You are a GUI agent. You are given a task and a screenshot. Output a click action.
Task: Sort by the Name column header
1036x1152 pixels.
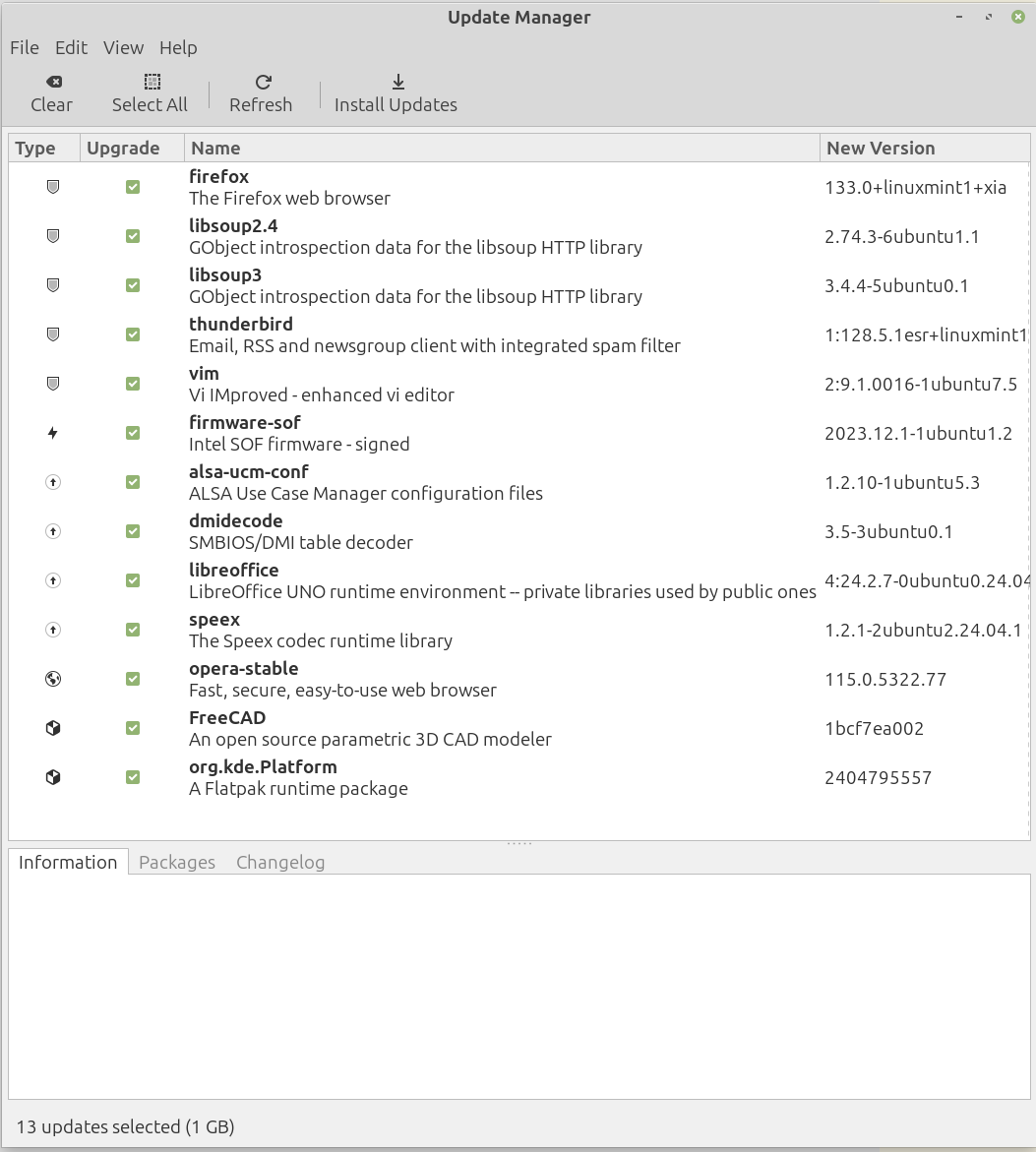pyautogui.click(x=502, y=148)
